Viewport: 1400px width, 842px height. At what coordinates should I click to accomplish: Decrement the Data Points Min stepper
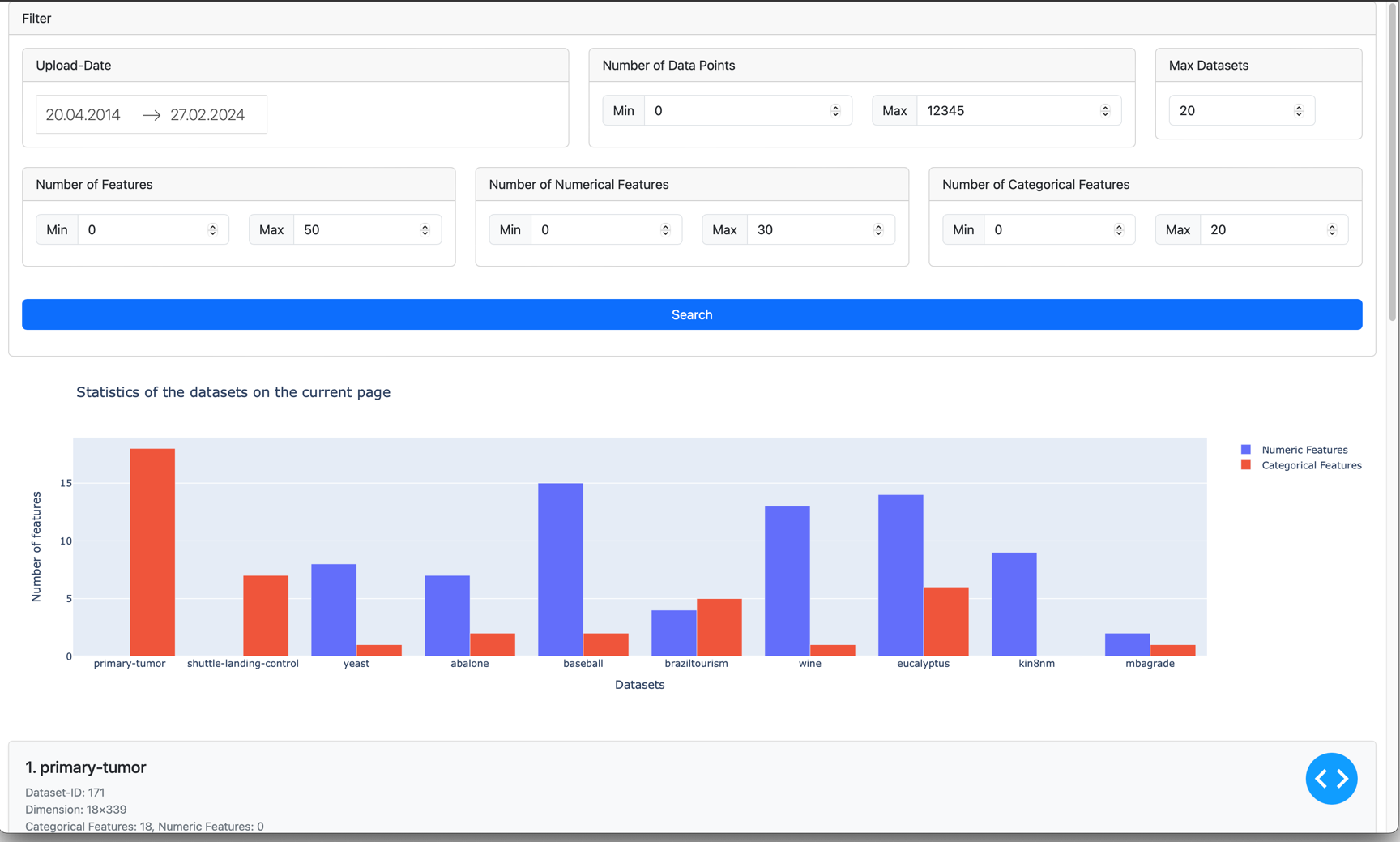[x=835, y=114]
